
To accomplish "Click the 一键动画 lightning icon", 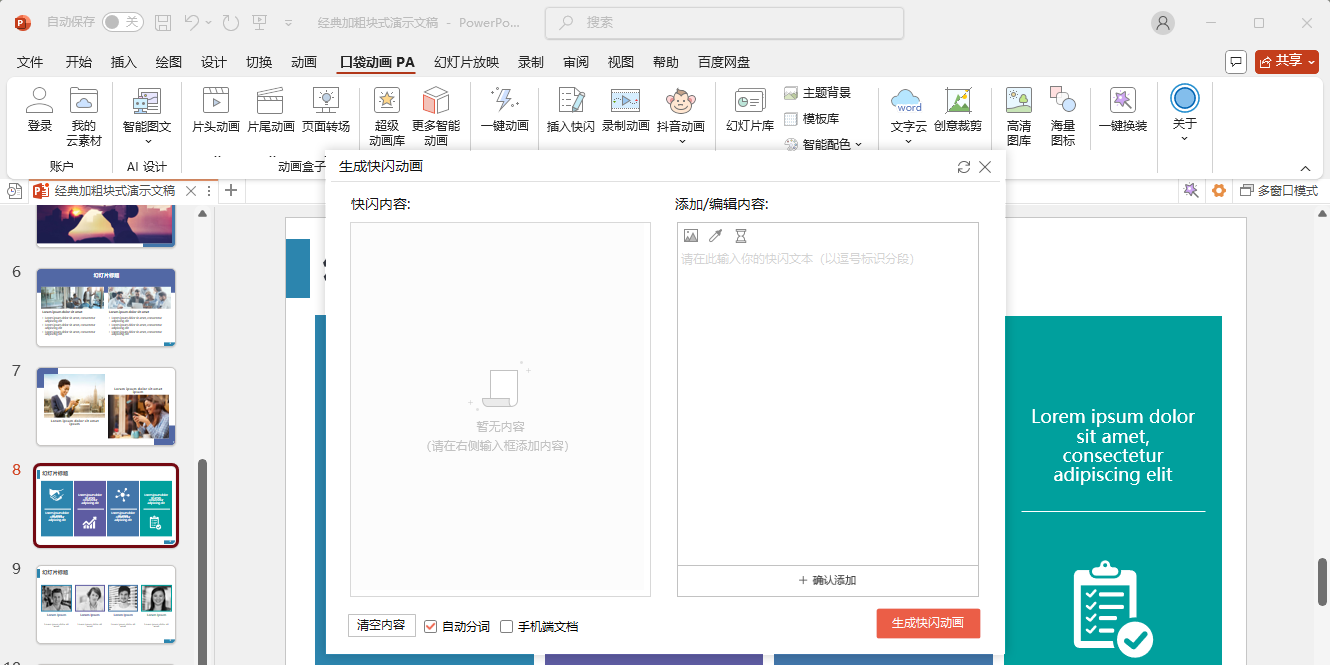I will tap(504, 101).
